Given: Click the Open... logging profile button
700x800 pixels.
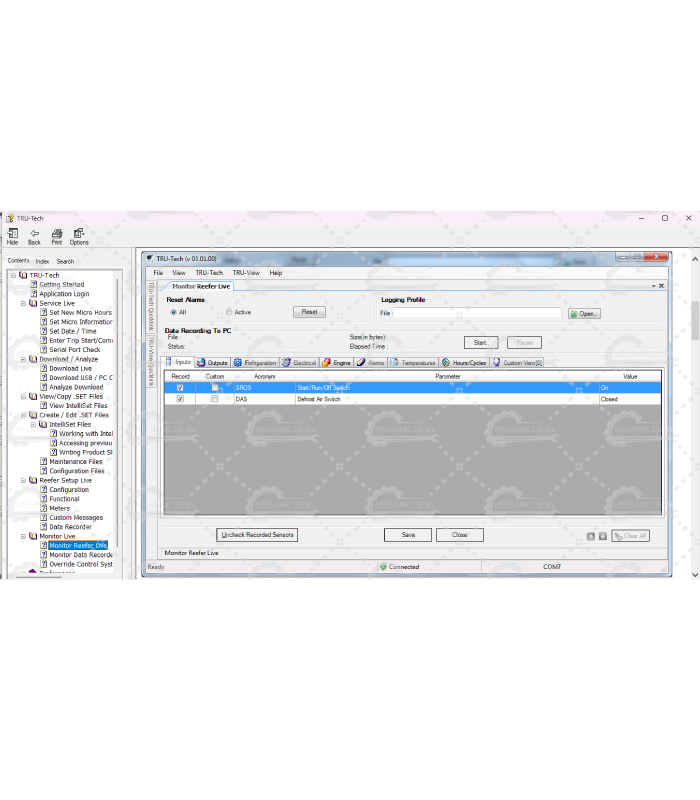Looking at the screenshot, I should (584, 313).
